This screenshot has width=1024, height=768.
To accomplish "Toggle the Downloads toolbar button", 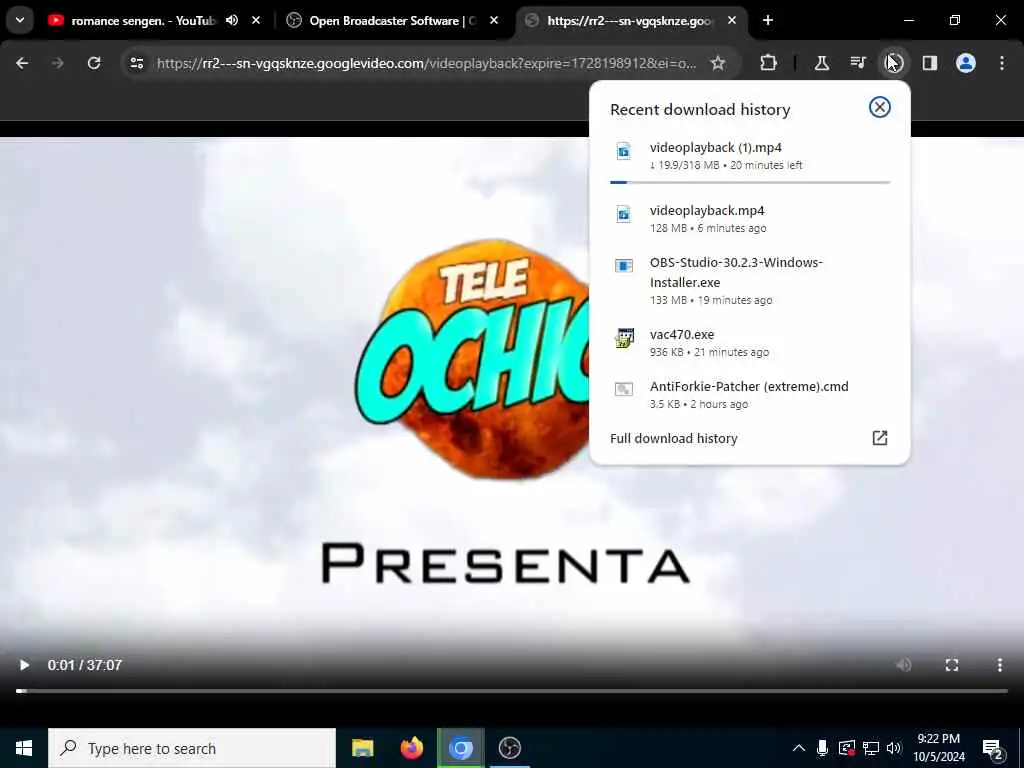I will 893,63.
